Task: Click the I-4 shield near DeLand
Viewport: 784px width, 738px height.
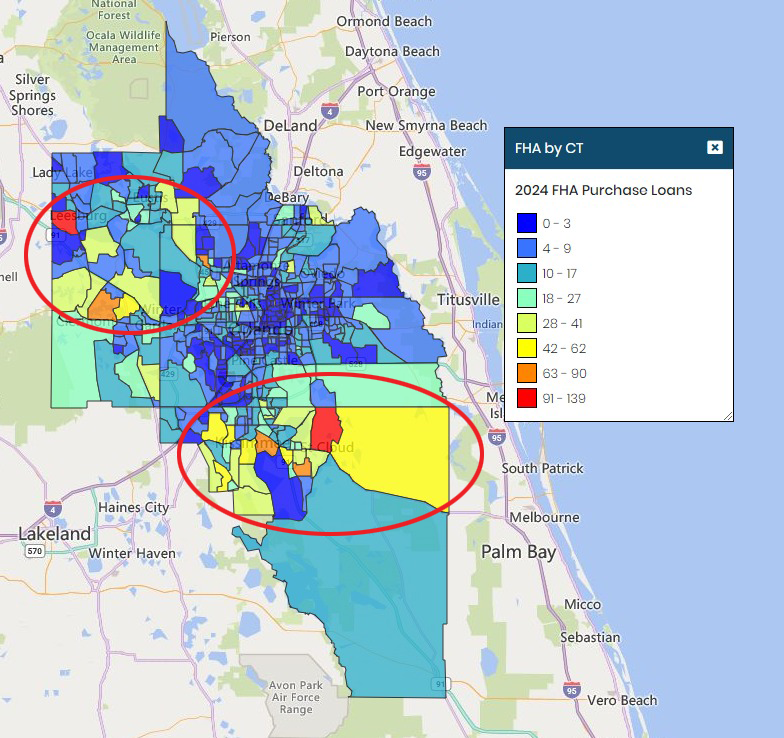Action: pos(330,110)
